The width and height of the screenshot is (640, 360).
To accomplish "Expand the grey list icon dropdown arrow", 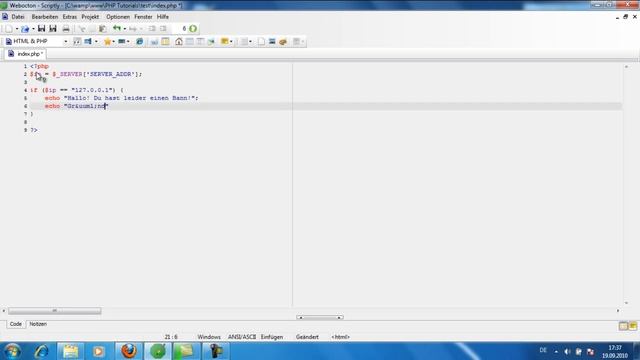I will 250,41.
